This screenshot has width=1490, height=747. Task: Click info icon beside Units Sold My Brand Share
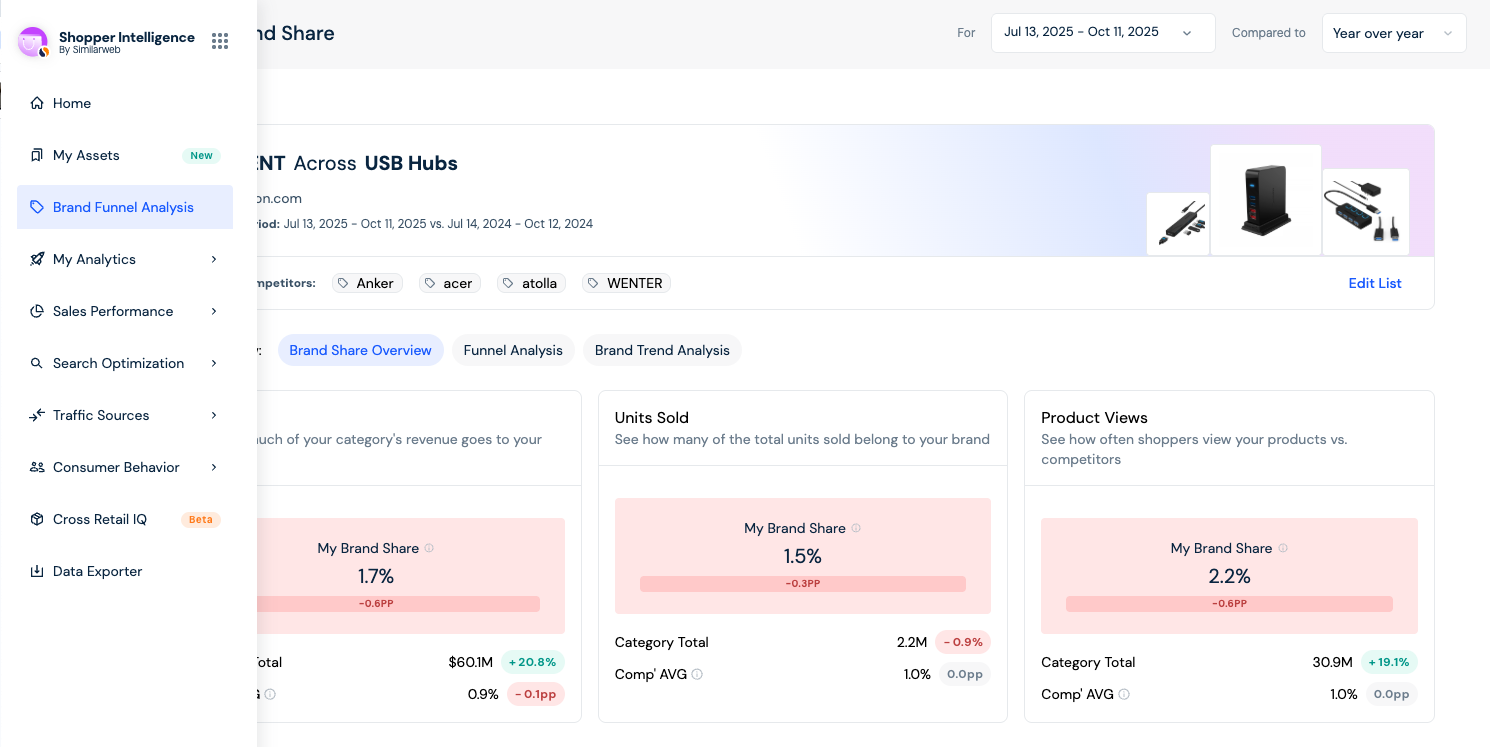856,528
